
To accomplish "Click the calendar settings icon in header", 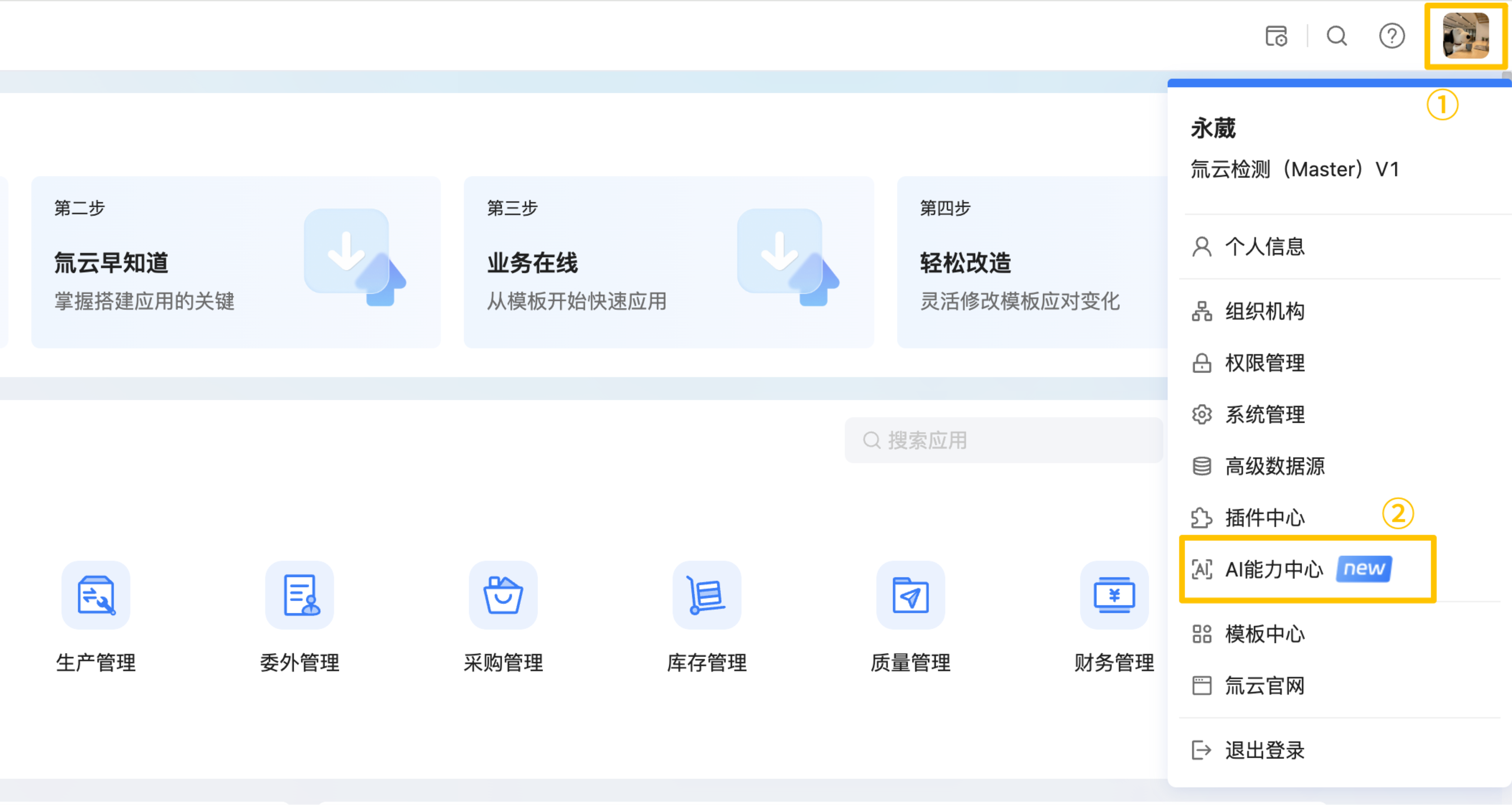I will (x=1276, y=36).
